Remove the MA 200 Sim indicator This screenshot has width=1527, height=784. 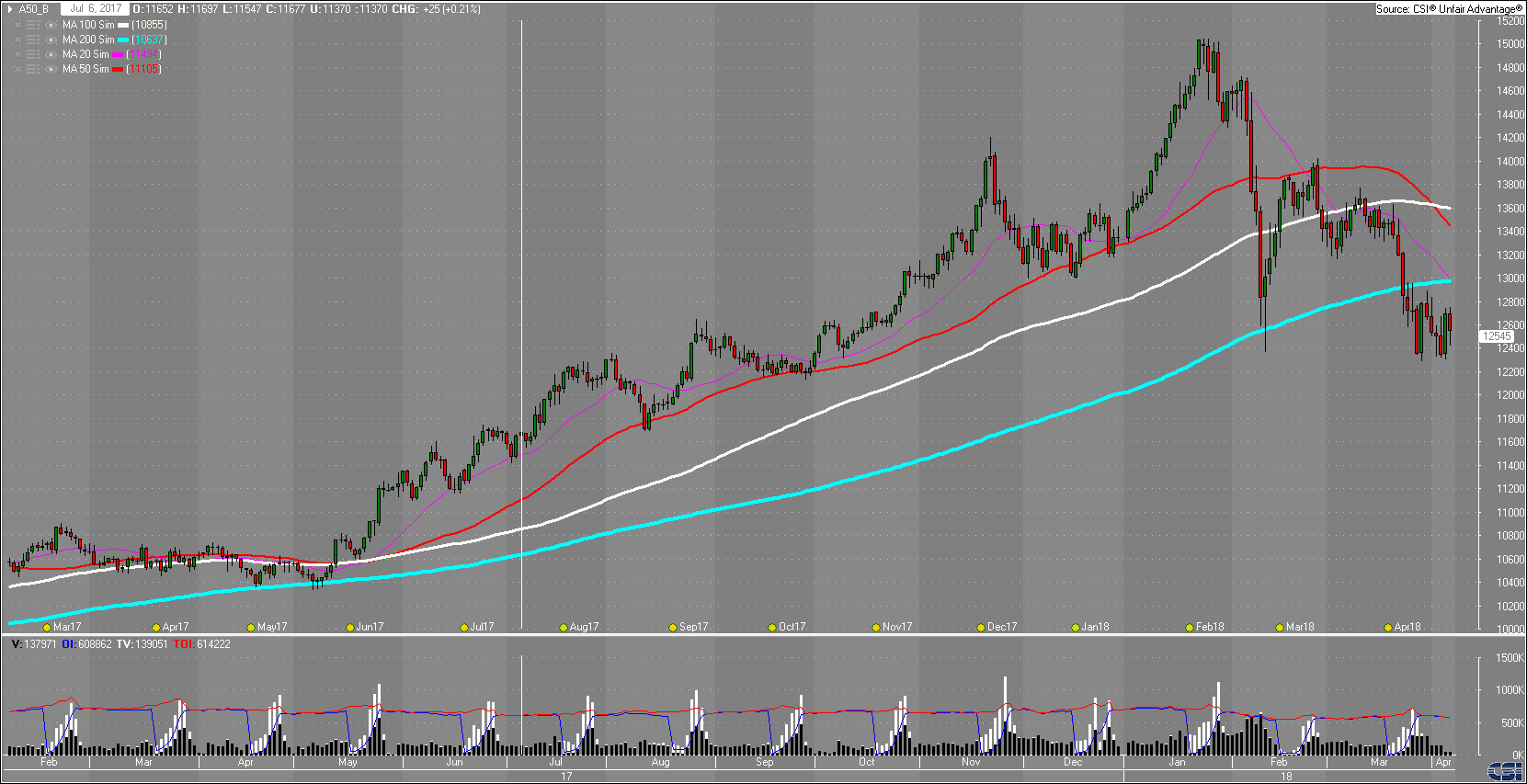click(x=17, y=40)
